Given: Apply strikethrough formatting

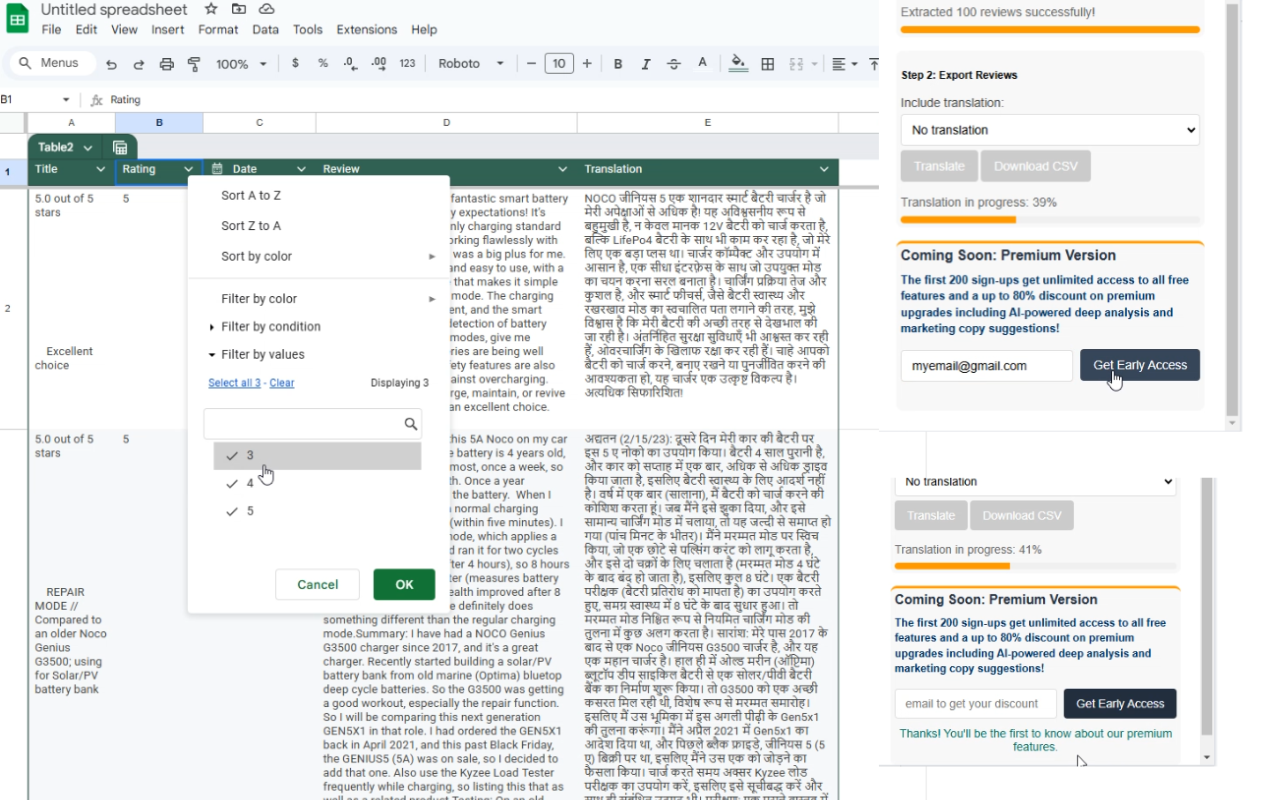Looking at the screenshot, I should point(674,64).
